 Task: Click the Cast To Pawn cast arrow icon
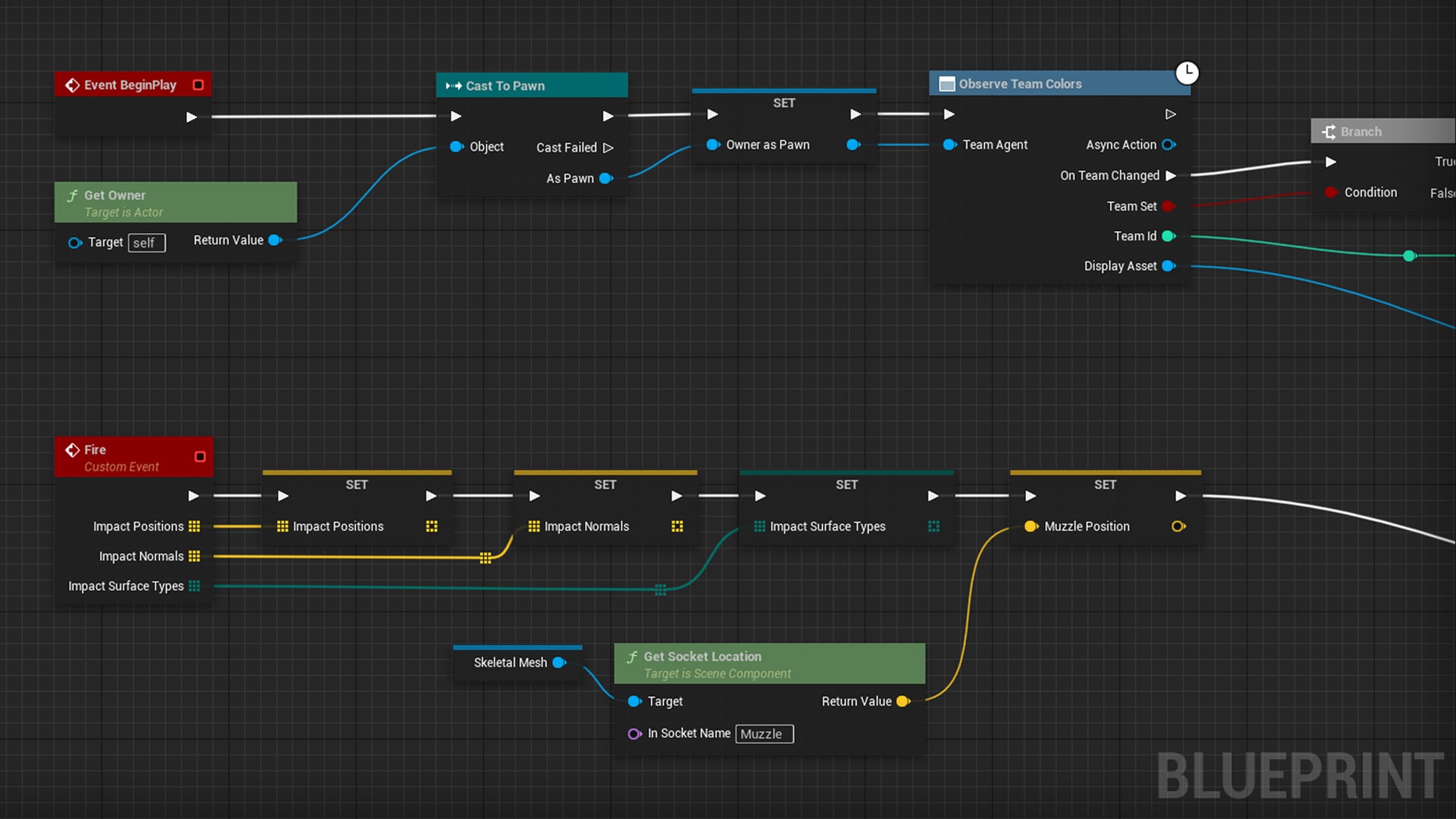454,86
